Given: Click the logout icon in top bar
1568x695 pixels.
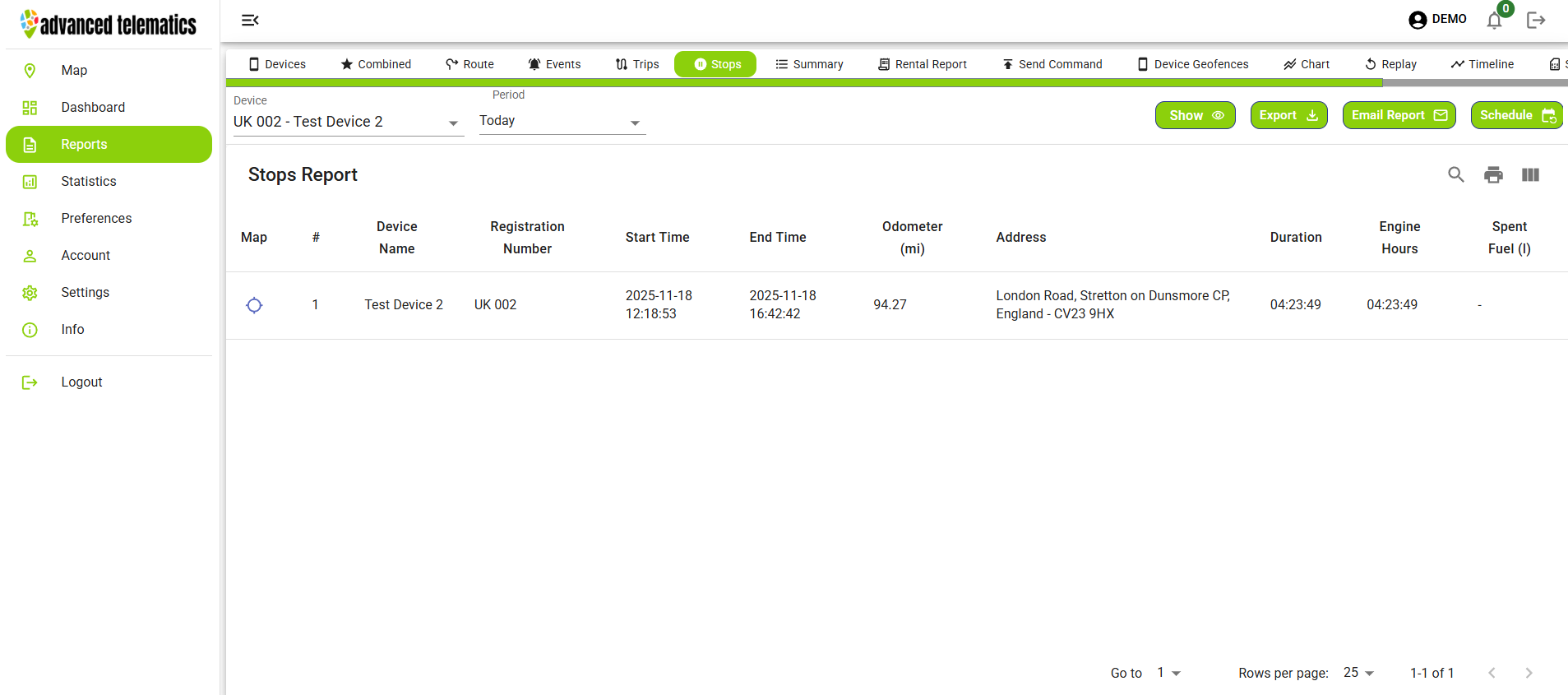Looking at the screenshot, I should 1535,21.
